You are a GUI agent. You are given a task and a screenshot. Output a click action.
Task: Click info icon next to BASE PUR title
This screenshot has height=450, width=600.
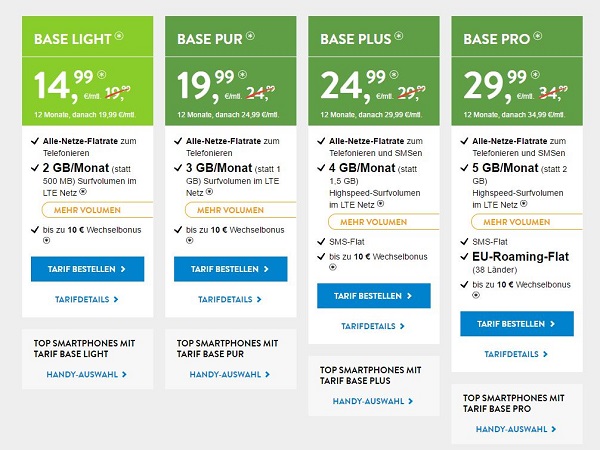[250, 36]
